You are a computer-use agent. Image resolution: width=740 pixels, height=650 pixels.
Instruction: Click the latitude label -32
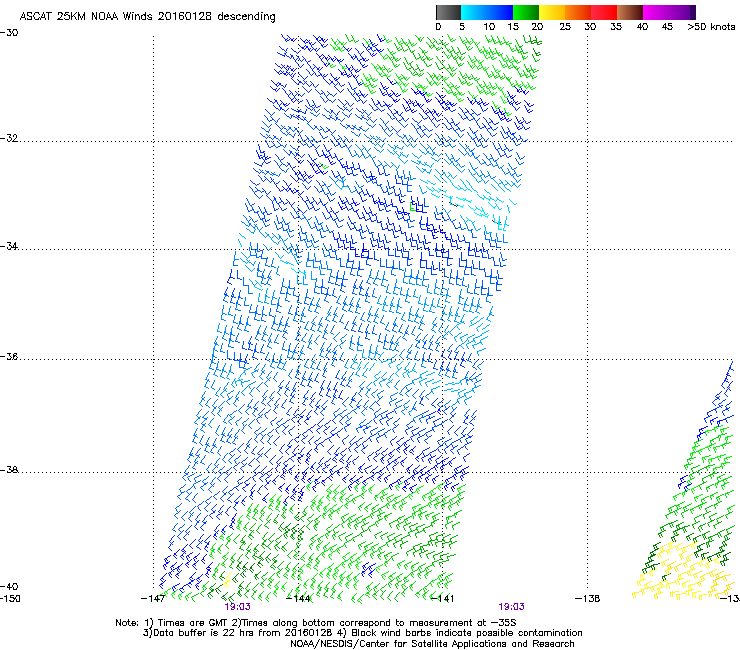coord(9,138)
